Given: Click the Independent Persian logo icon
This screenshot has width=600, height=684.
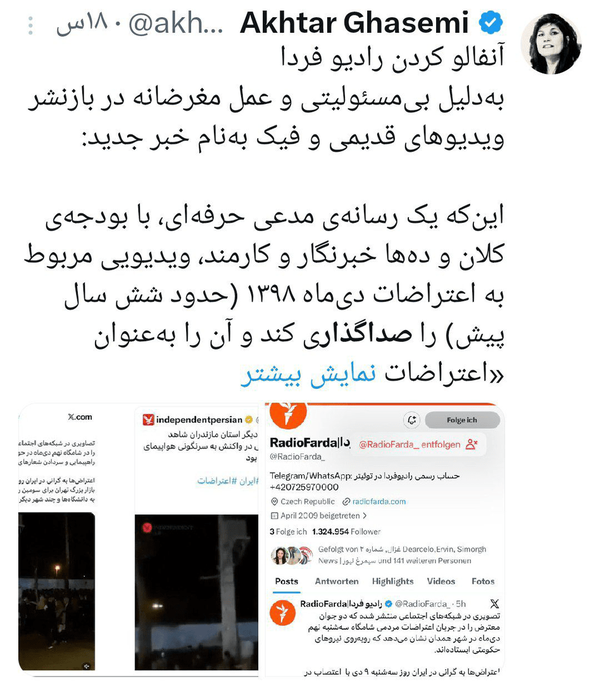Looking at the screenshot, I should tap(148, 420).
